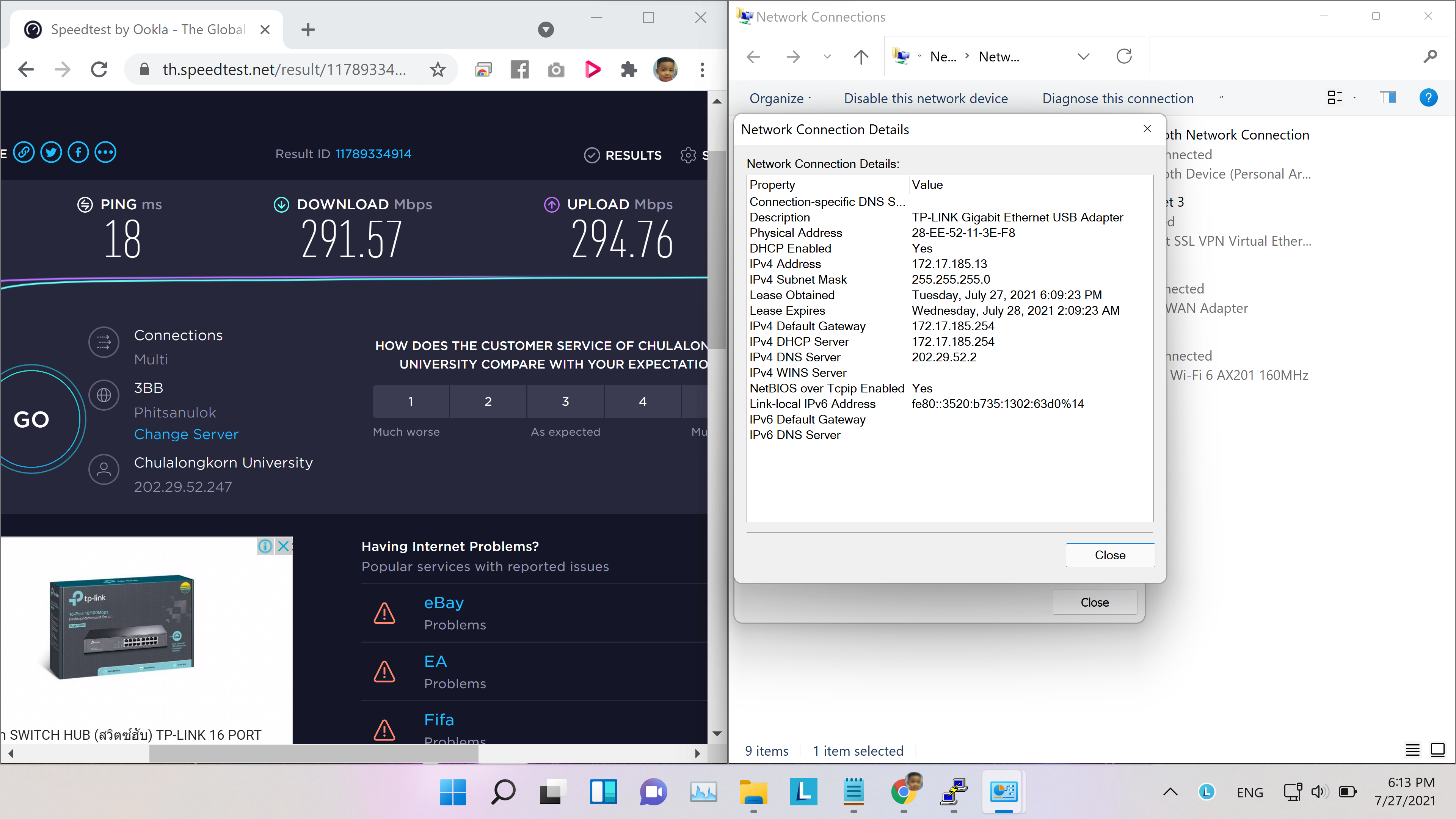Open Speedtest settings gear icon
The width and height of the screenshot is (1456, 819).
pos(688,155)
